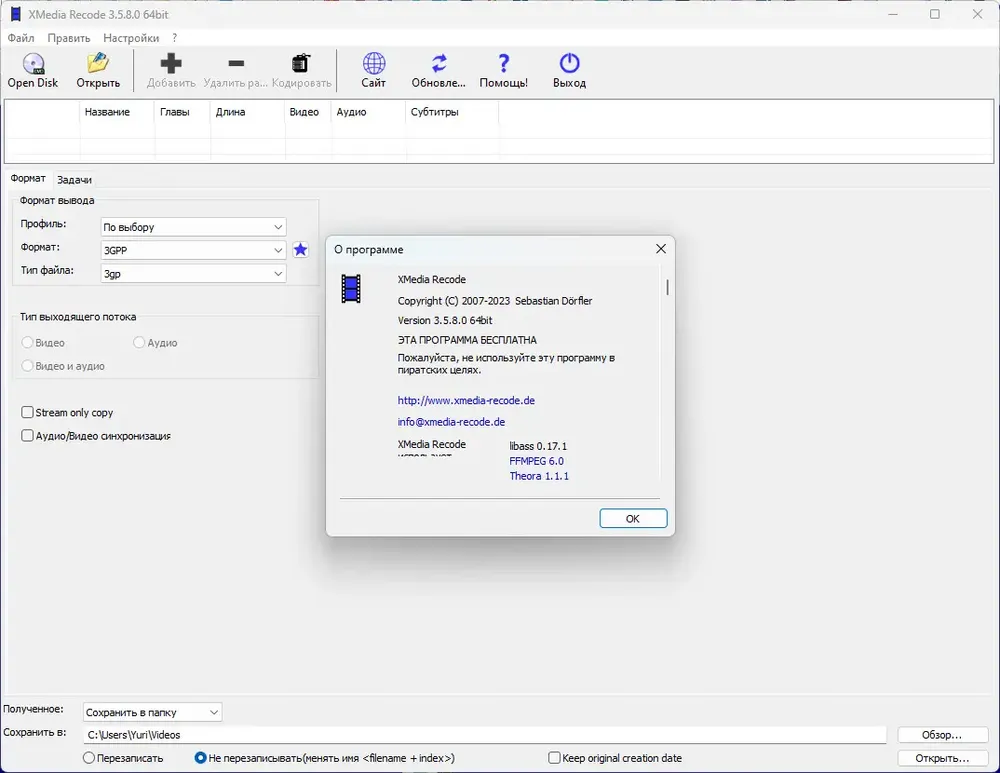Check Keep original creation date
Screen dimensions: 1000x773
(x=554, y=758)
